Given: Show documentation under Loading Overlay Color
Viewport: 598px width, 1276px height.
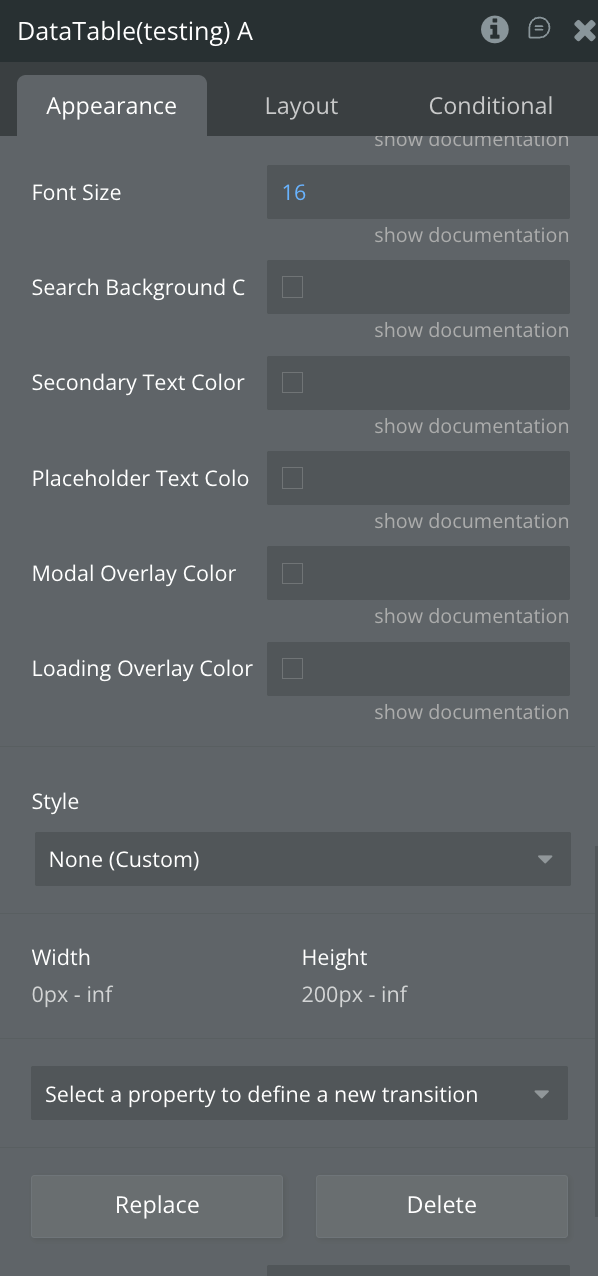Looking at the screenshot, I should click(471, 712).
